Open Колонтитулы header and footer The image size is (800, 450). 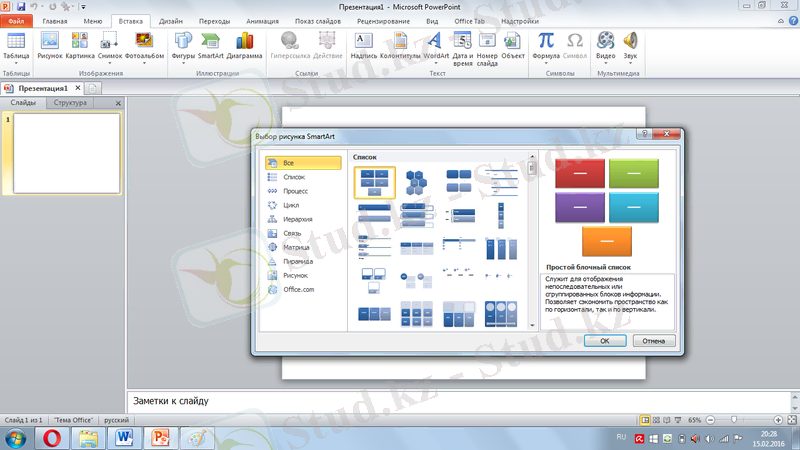coord(400,45)
